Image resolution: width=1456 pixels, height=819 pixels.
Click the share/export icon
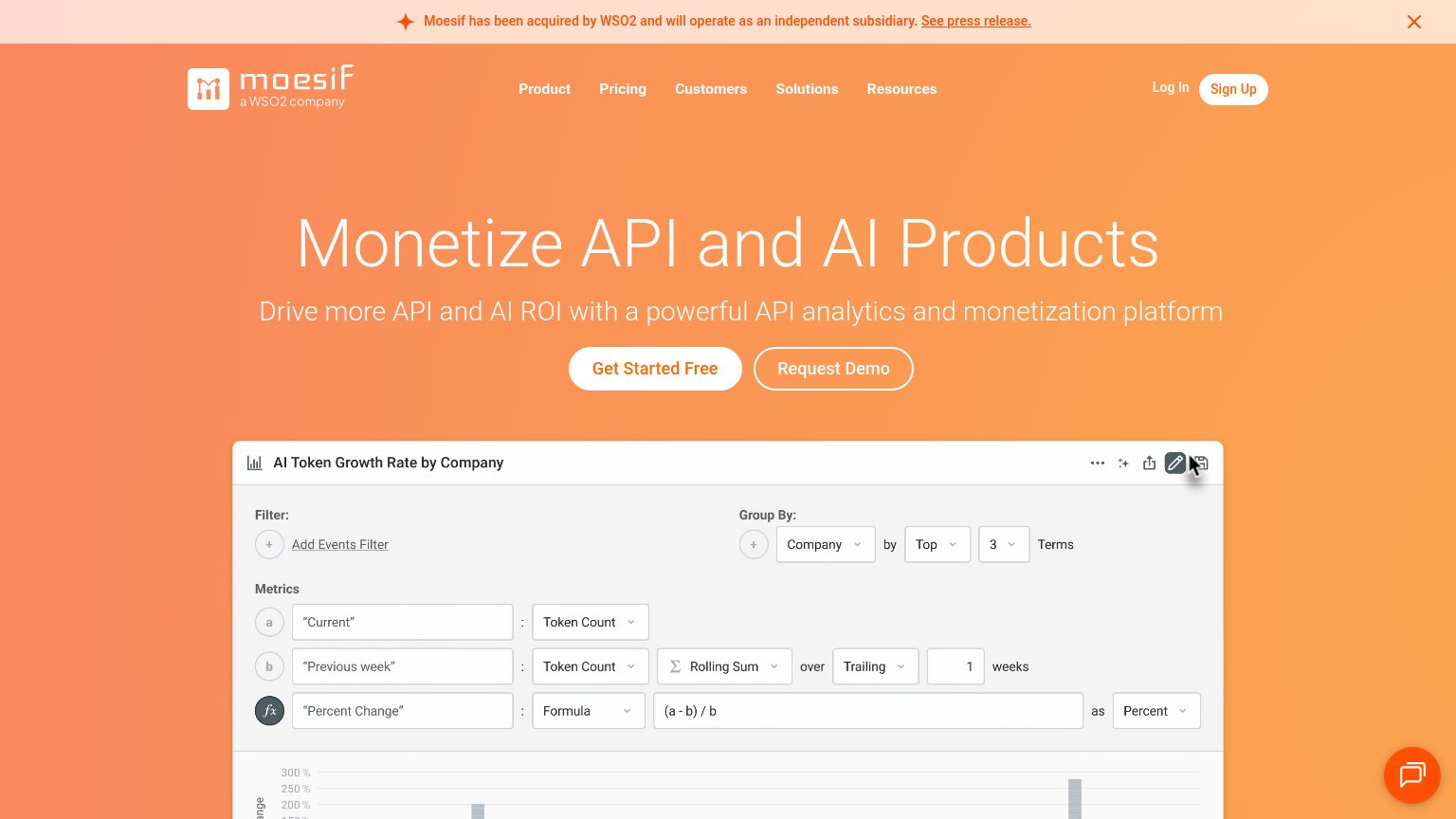pos(1149,463)
